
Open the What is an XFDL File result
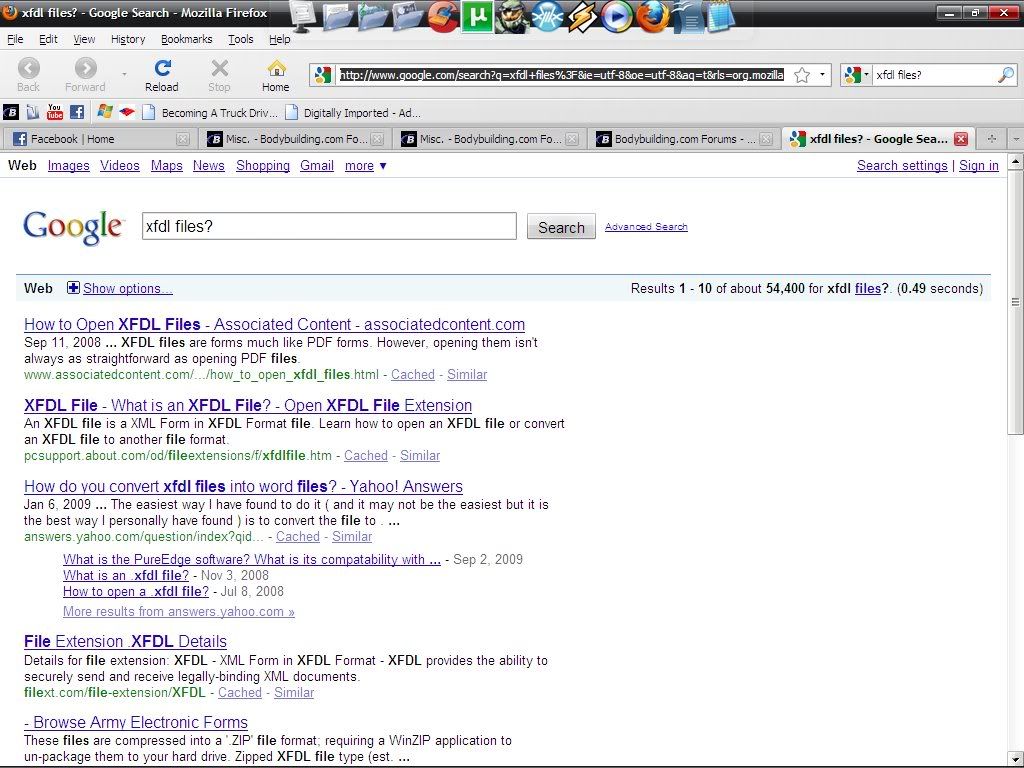point(248,405)
